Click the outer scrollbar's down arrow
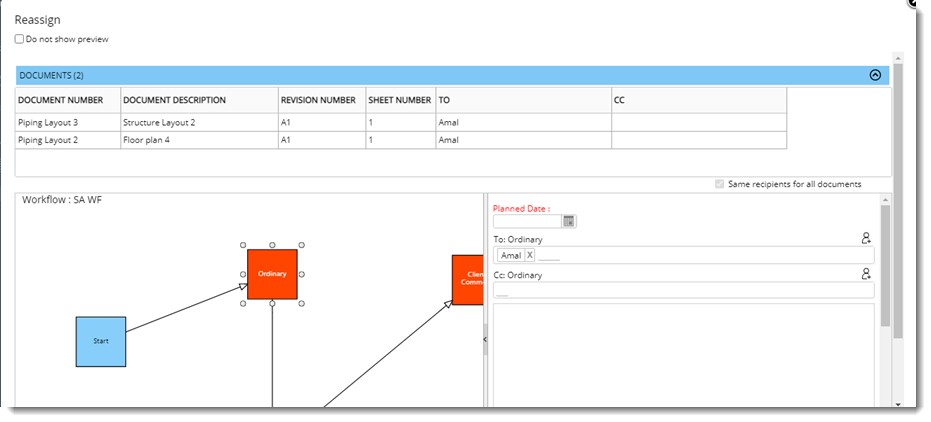 (897, 404)
